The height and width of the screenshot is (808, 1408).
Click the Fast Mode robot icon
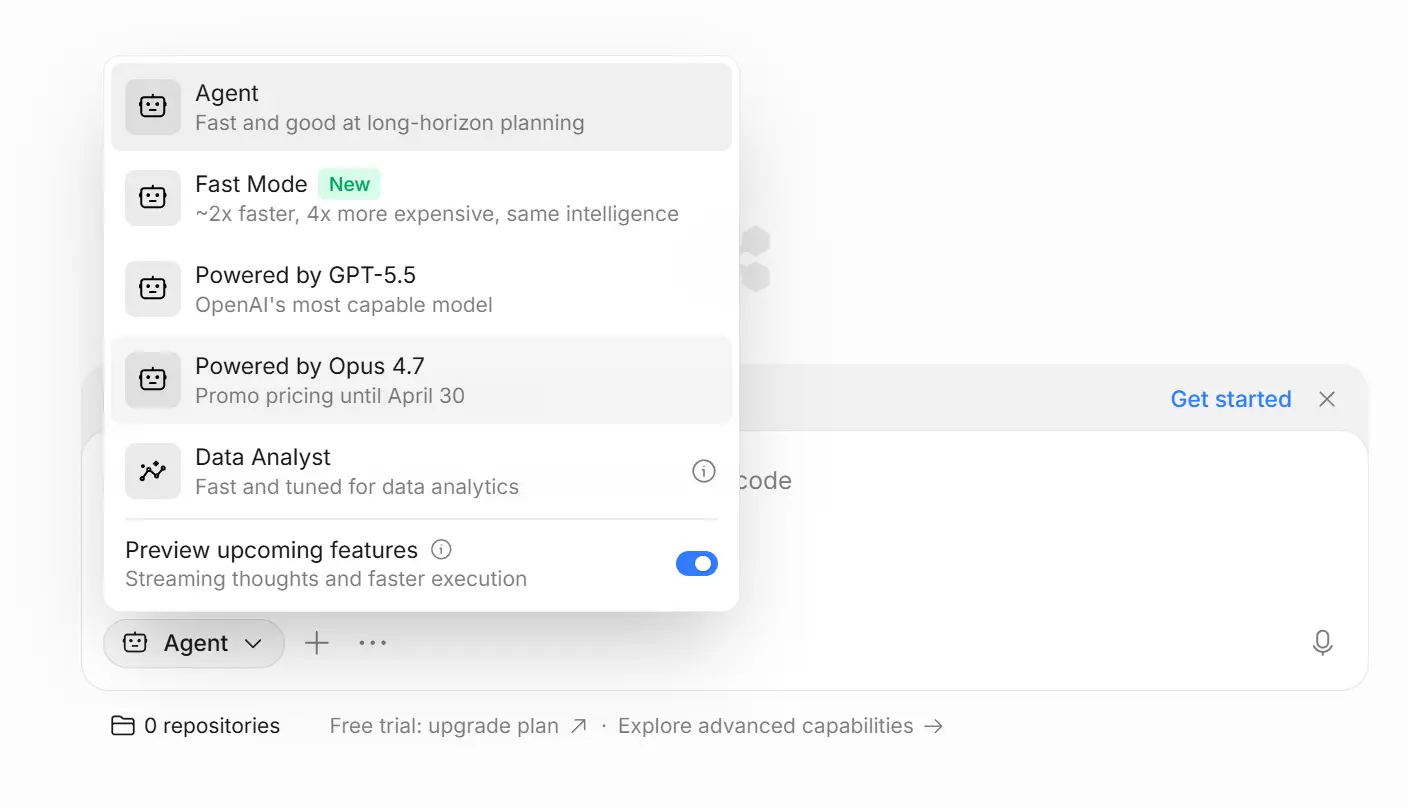tap(153, 198)
